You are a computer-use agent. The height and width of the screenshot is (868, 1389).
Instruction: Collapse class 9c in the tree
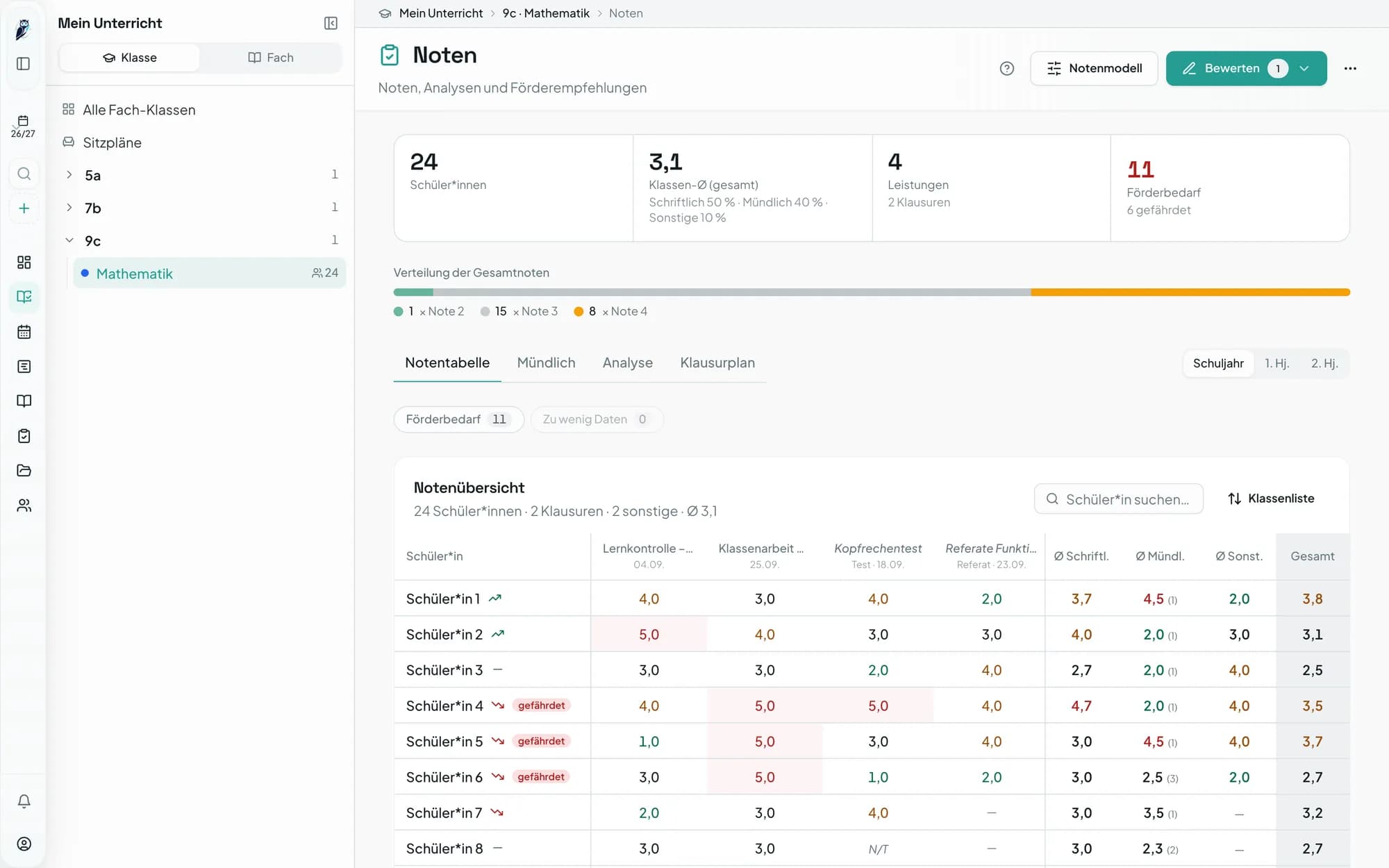tap(69, 240)
